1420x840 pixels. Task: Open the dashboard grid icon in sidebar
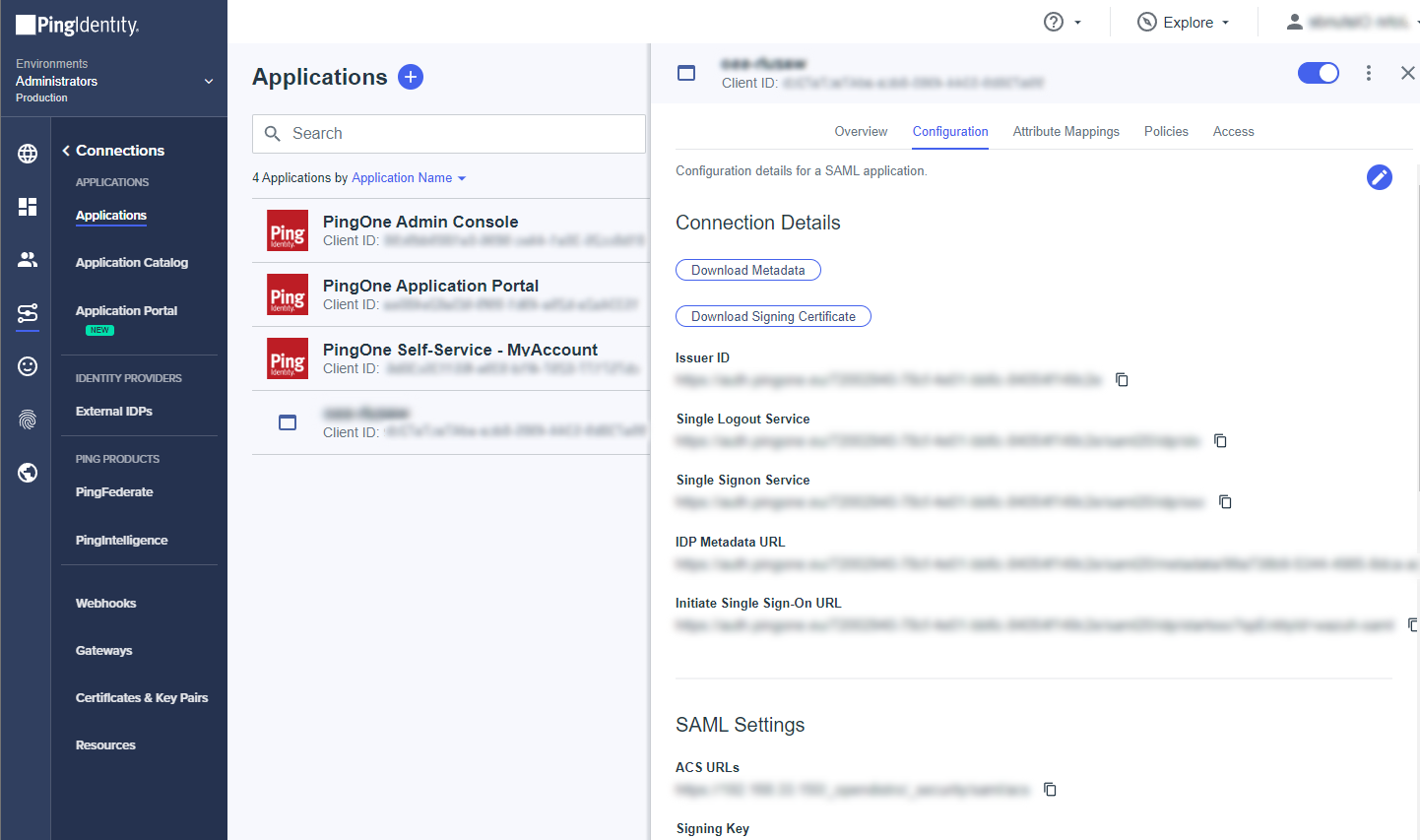[x=28, y=206]
